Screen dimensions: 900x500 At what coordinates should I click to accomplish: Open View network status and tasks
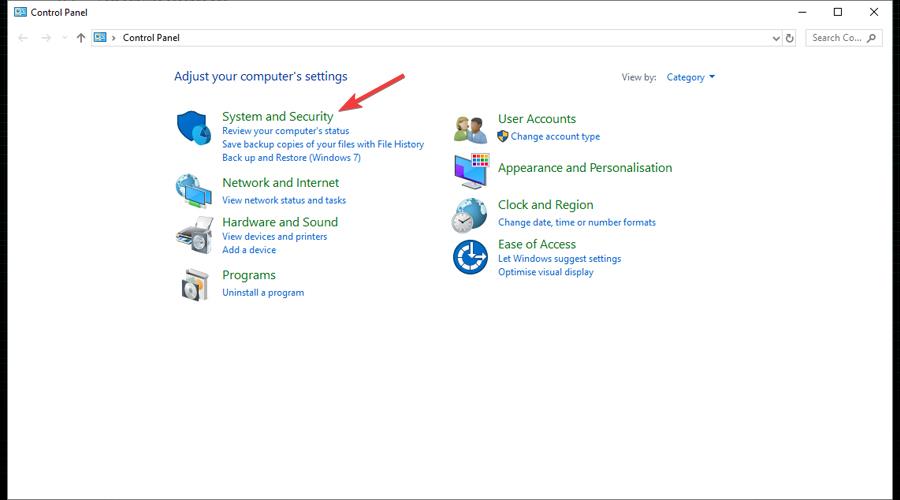tap(284, 200)
